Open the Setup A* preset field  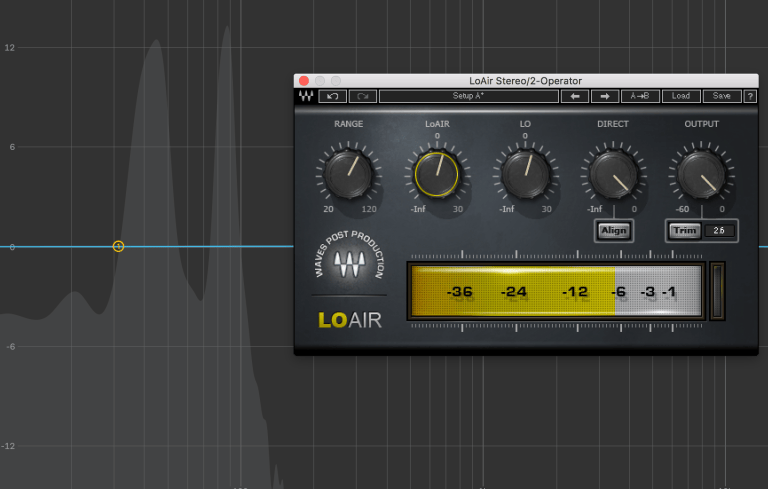(469, 96)
